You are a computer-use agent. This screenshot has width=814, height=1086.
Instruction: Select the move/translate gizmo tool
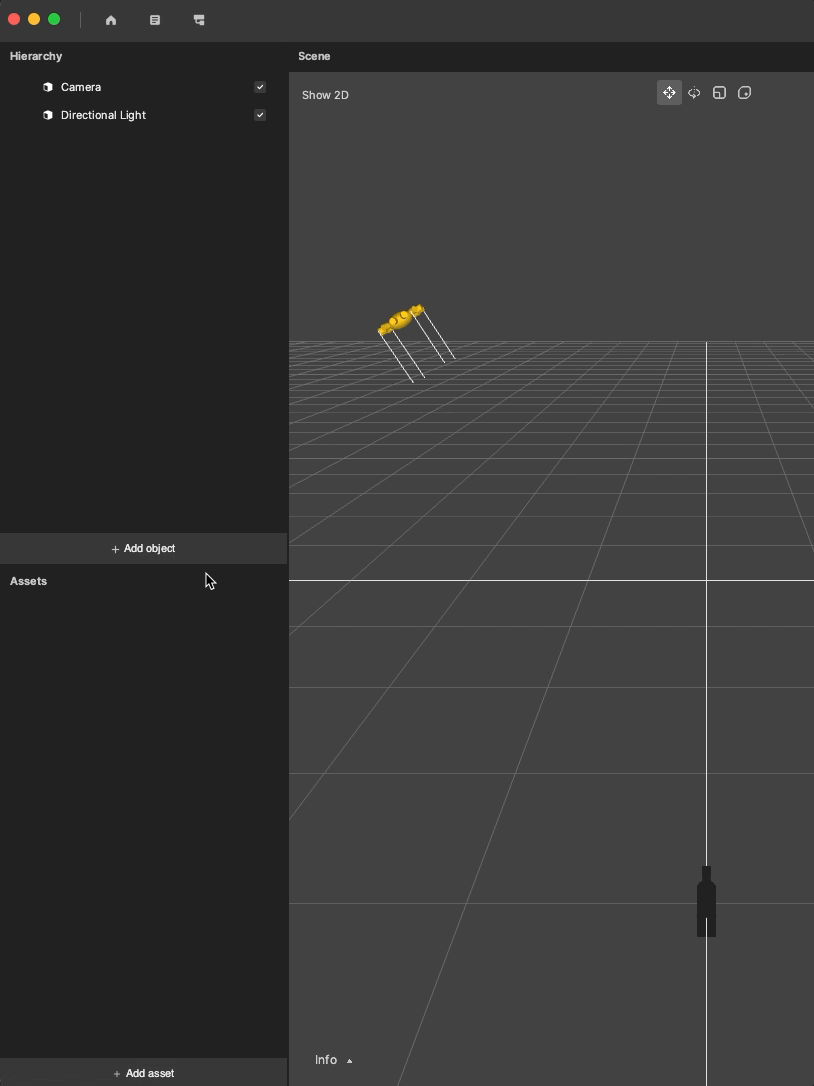pos(669,93)
